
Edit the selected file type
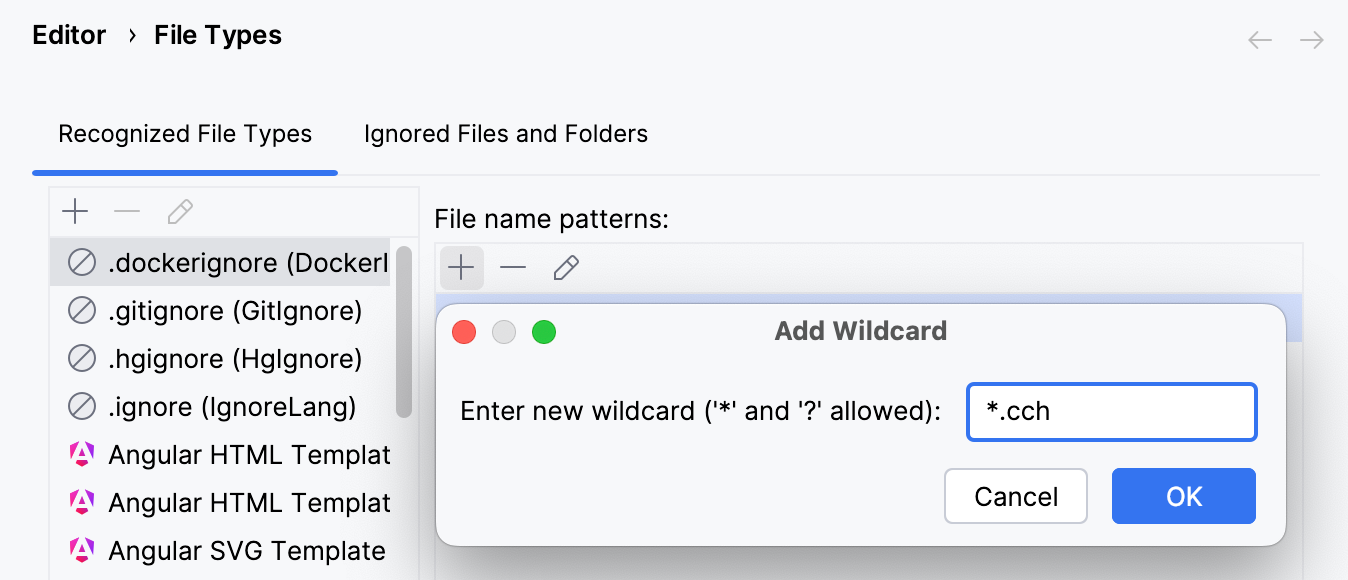(180, 211)
